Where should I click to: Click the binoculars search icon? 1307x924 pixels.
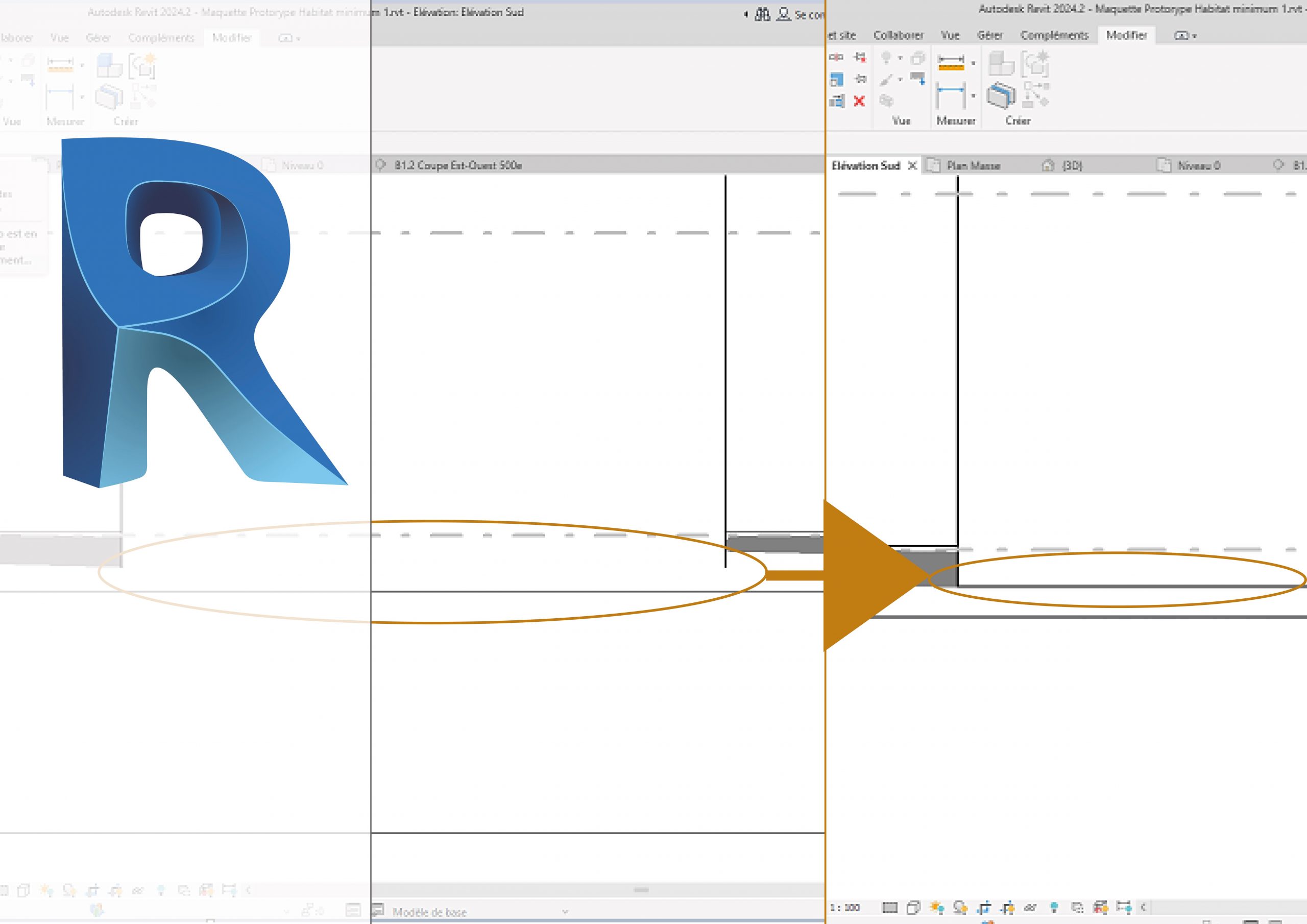coord(762,15)
